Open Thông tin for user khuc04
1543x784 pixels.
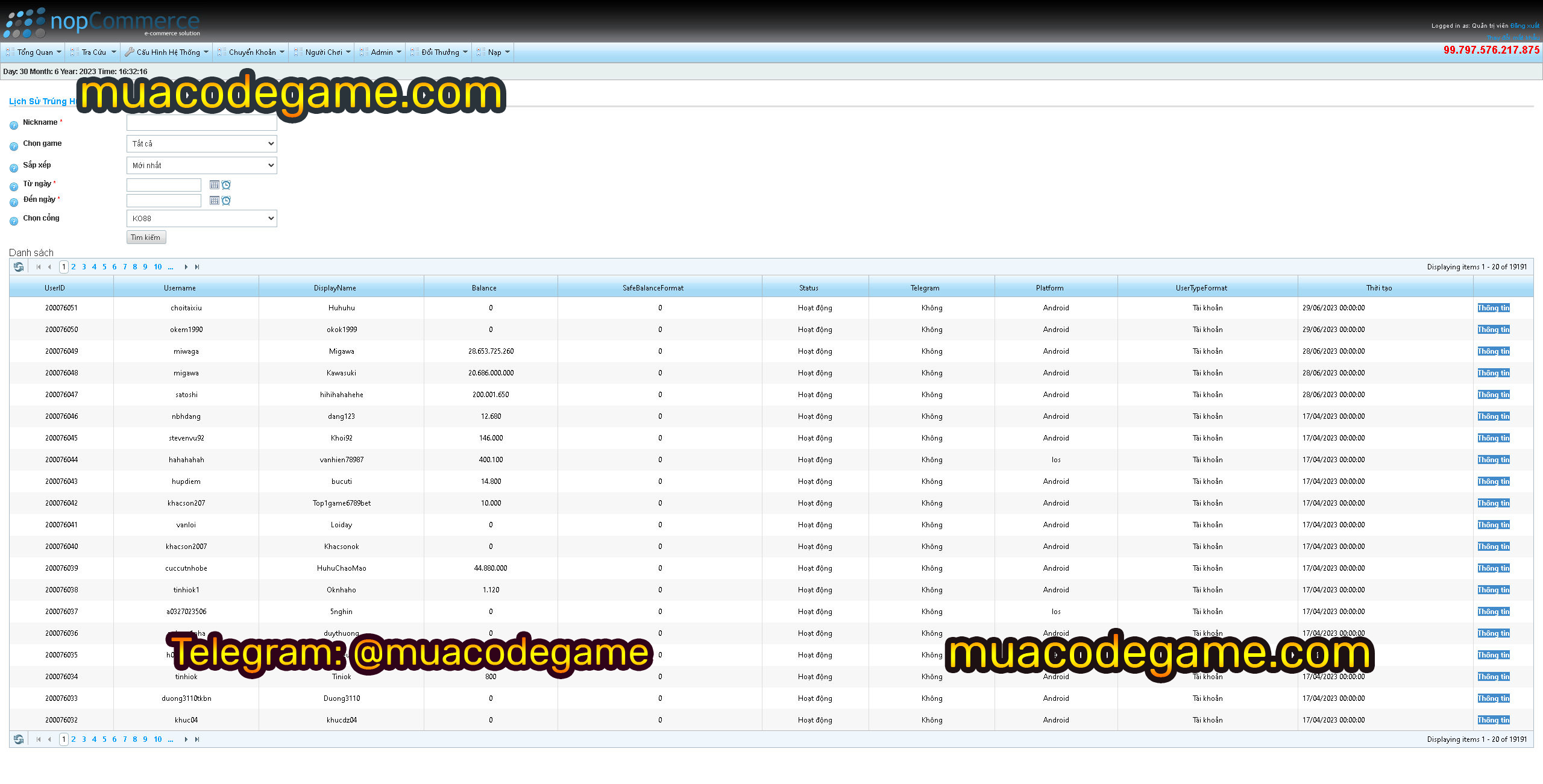[x=1494, y=720]
